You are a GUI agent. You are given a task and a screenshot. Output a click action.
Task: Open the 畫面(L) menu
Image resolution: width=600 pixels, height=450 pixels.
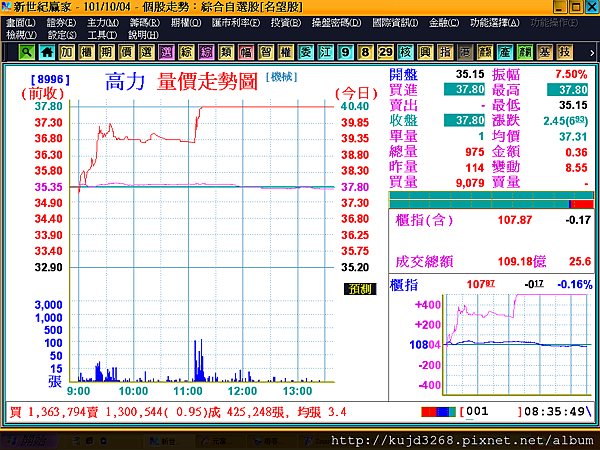pos(21,23)
